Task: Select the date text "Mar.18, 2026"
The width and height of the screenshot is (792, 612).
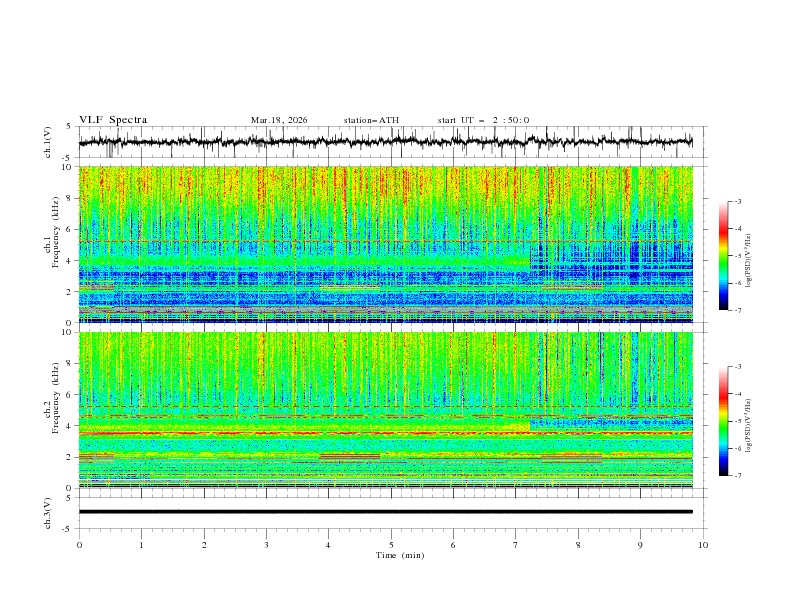Action: pyautogui.click(x=279, y=120)
